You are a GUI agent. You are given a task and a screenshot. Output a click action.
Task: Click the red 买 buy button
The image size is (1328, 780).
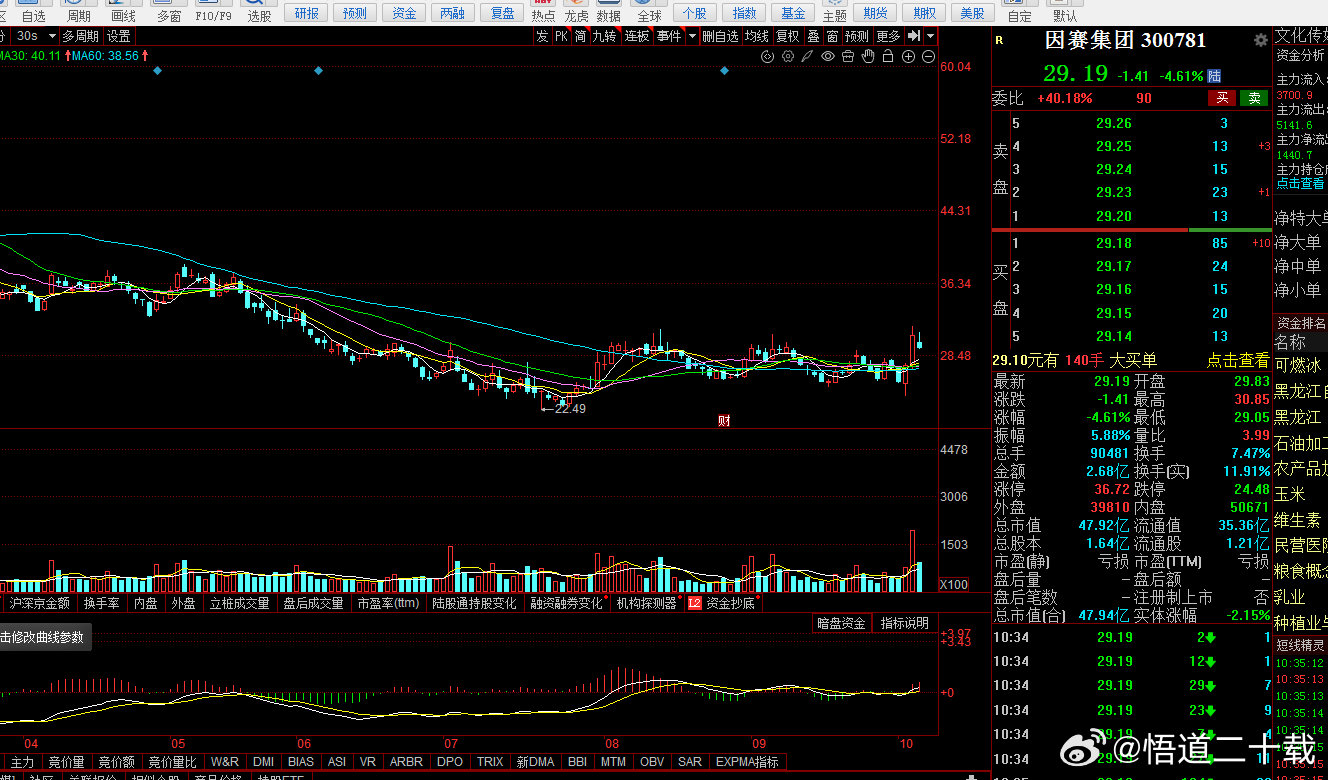[x=1222, y=98]
